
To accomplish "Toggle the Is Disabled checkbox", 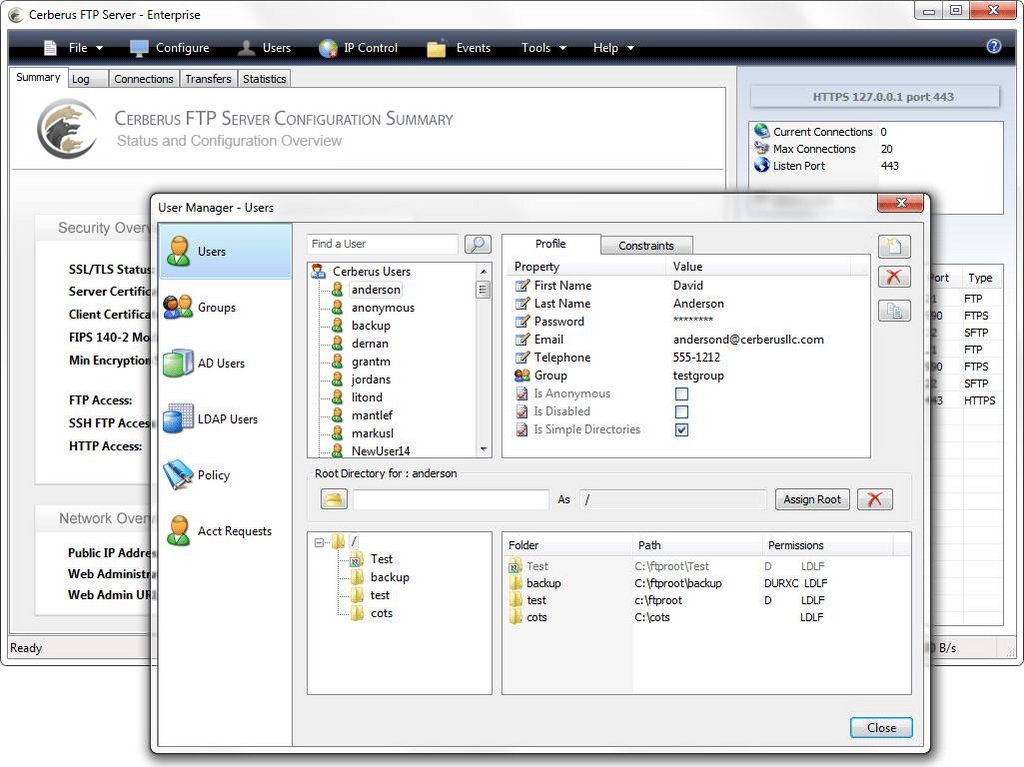I will (681, 412).
